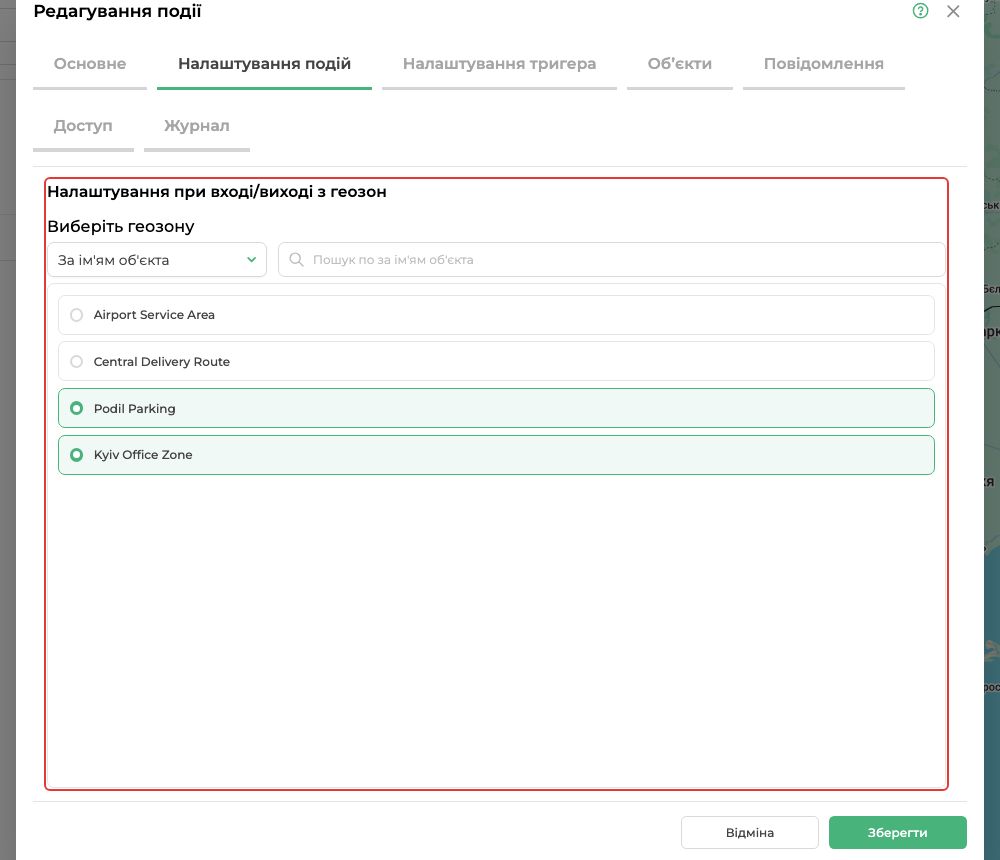Focus the geozone search field

612,260
